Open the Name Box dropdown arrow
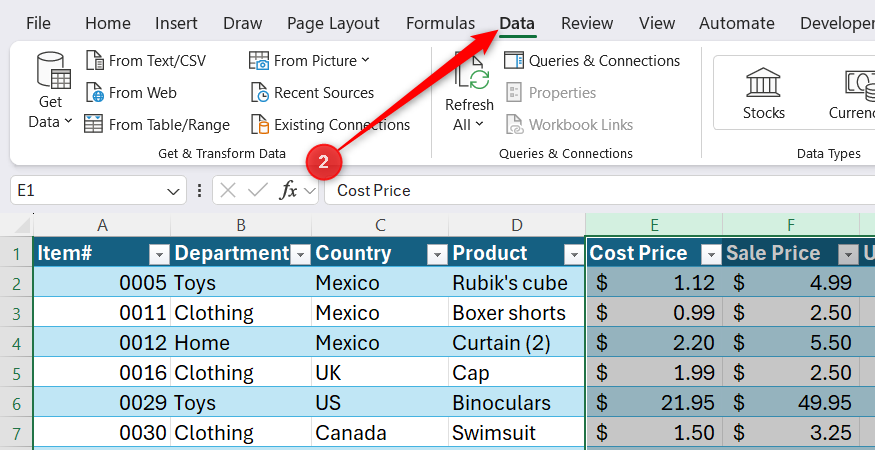 (173, 192)
